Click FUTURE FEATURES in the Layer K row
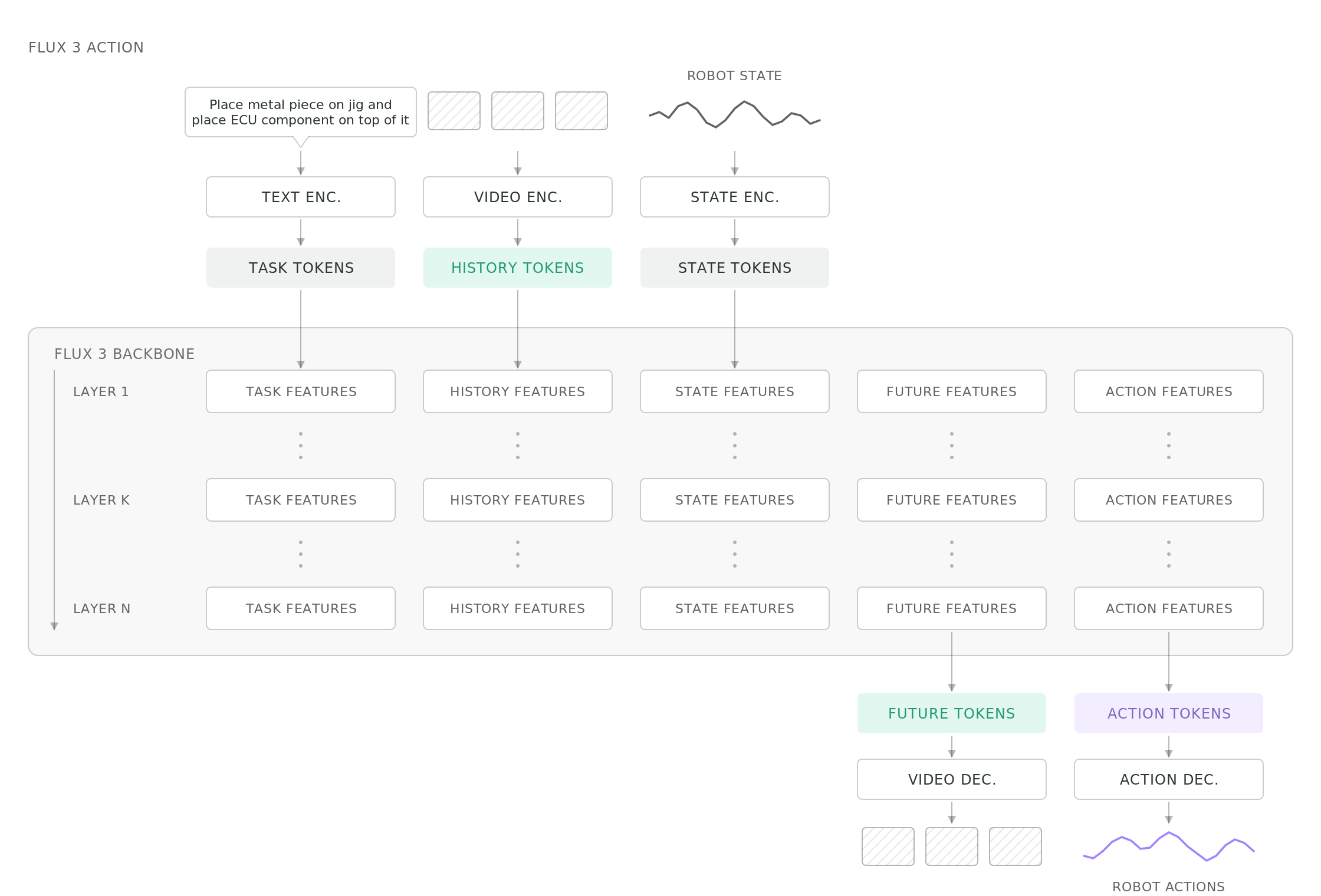Viewport: 1321px width, 896px height. pos(952,500)
